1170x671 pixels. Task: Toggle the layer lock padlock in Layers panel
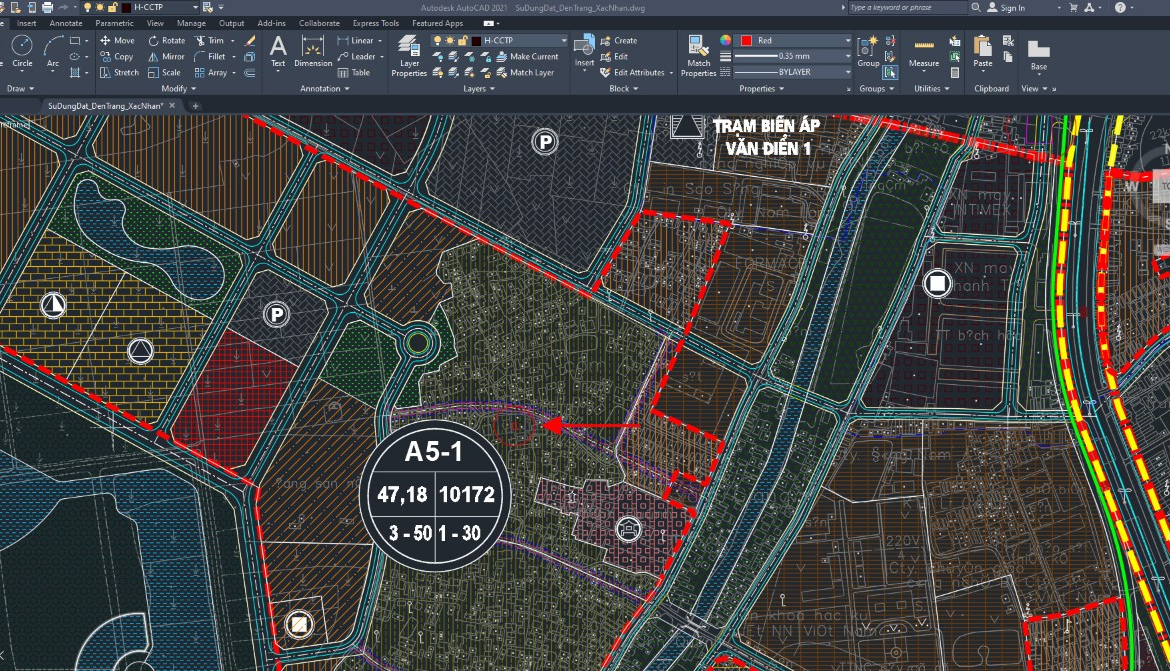(463, 41)
